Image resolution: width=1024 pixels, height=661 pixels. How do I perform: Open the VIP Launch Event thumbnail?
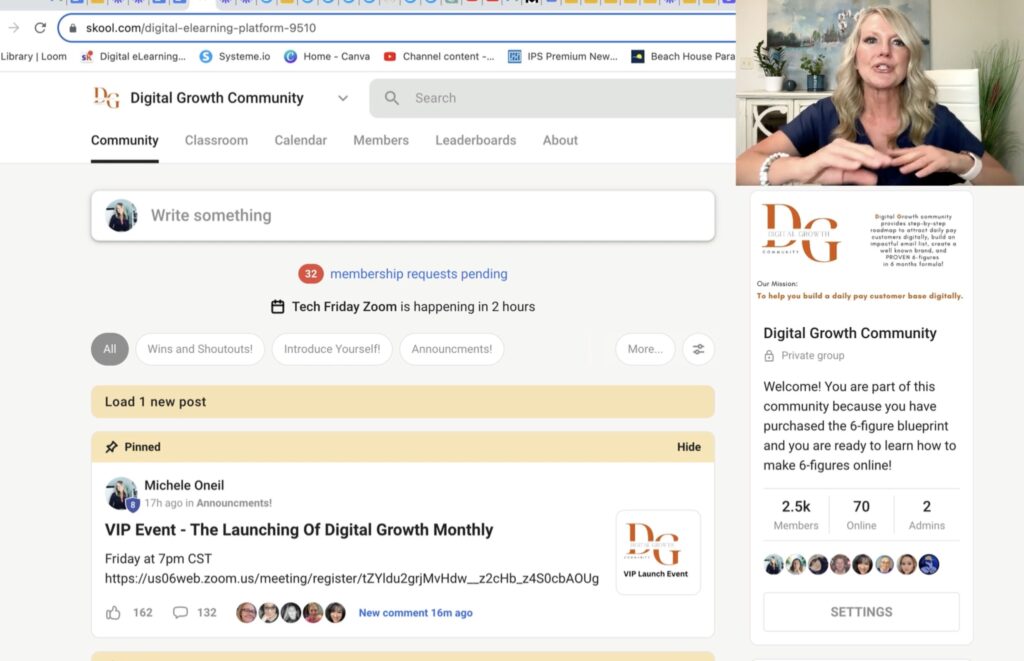point(658,552)
